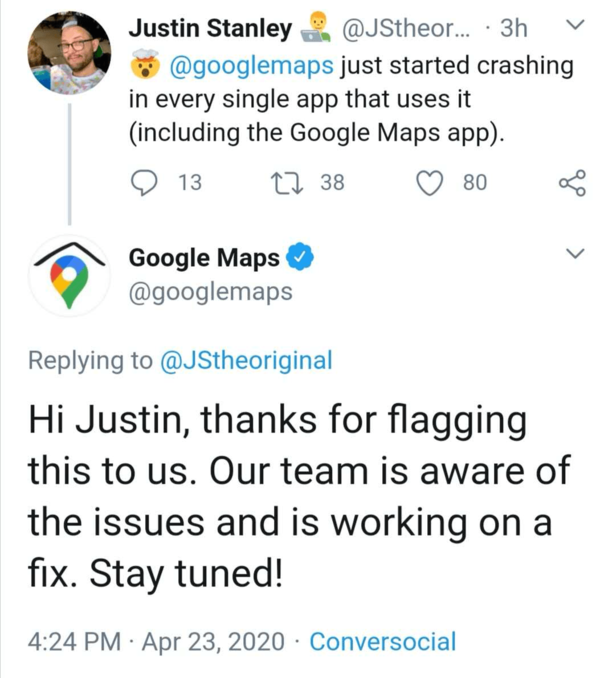600x678 pixels.
Task: Share Justin's tweet via the share icon
Action: click(570, 182)
